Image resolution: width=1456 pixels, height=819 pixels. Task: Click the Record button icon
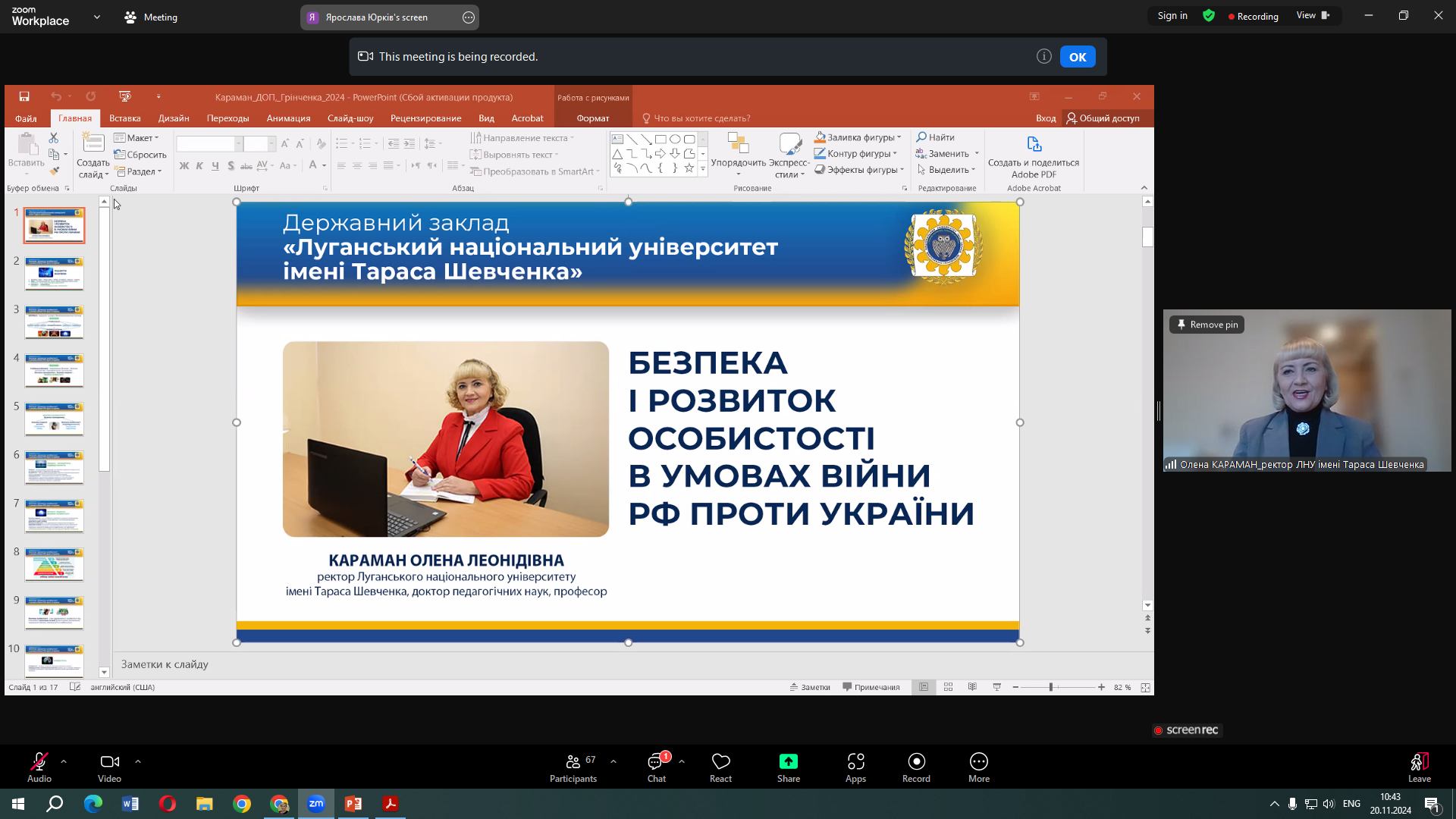point(916,761)
